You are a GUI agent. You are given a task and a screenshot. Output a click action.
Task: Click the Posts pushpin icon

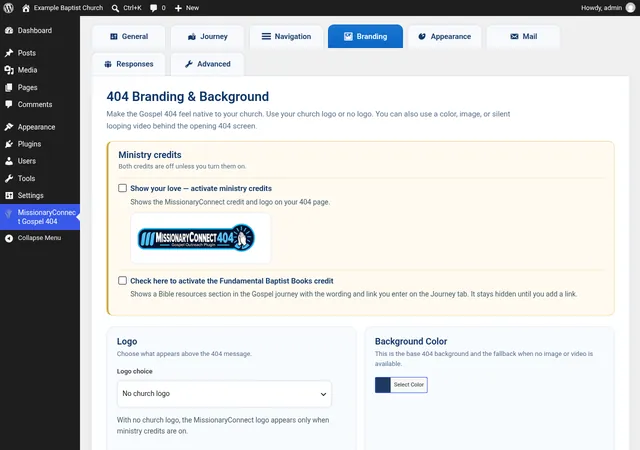click(9, 53)
